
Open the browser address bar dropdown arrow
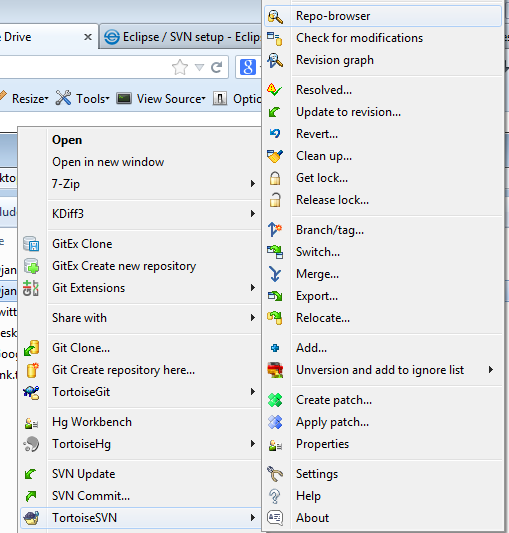click(199, 67)
